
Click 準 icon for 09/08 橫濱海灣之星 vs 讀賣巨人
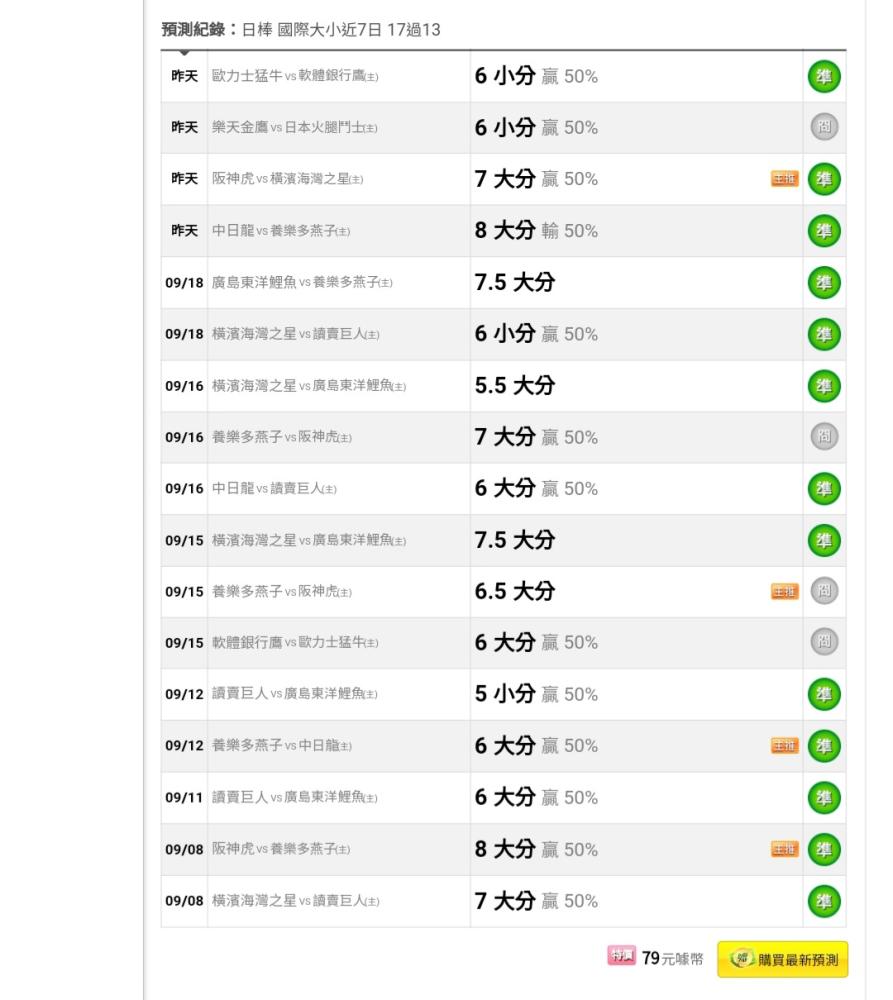click(824, 901)
